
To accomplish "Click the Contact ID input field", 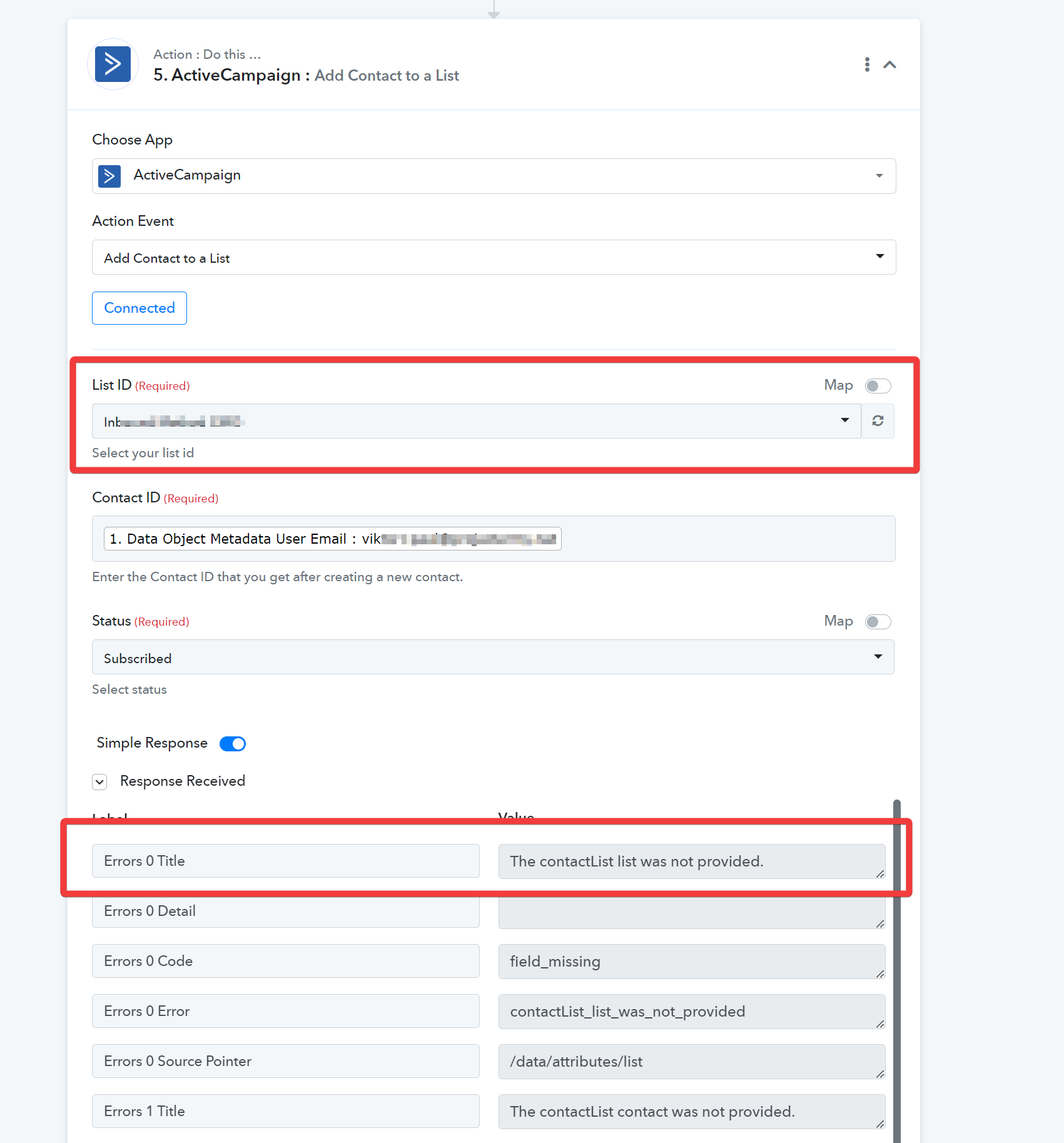I will (x=494, y=539).
